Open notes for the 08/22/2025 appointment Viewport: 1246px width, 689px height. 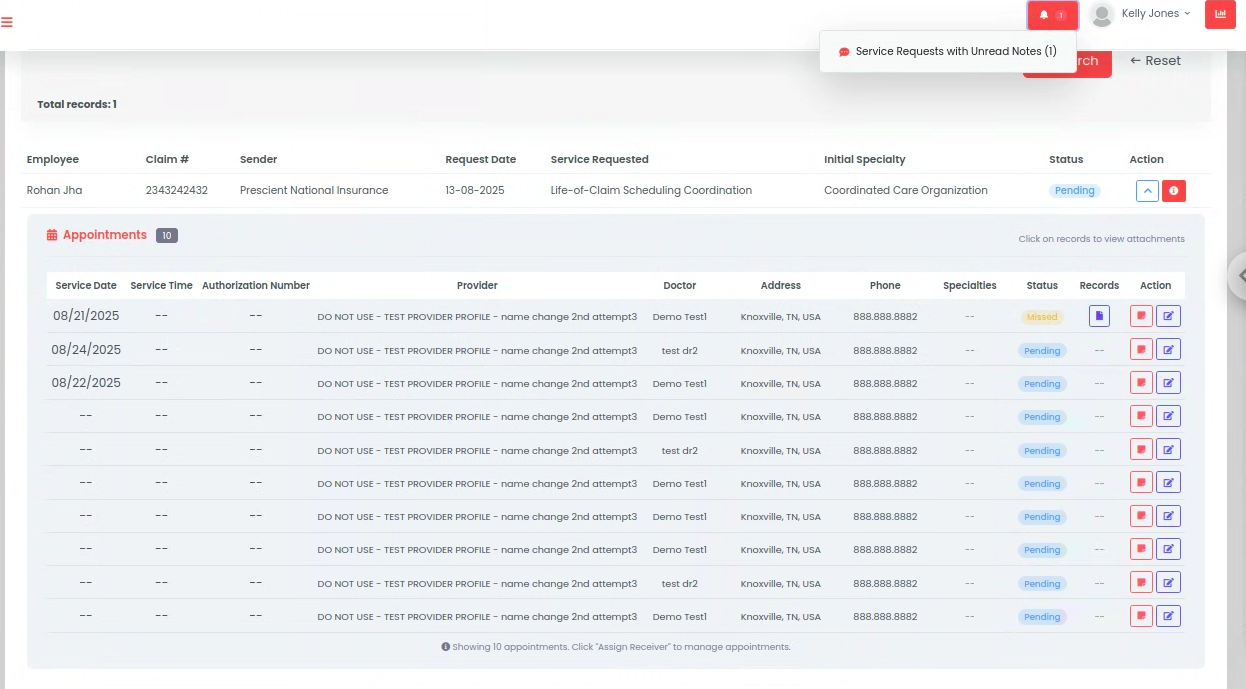coord(1141,383)
